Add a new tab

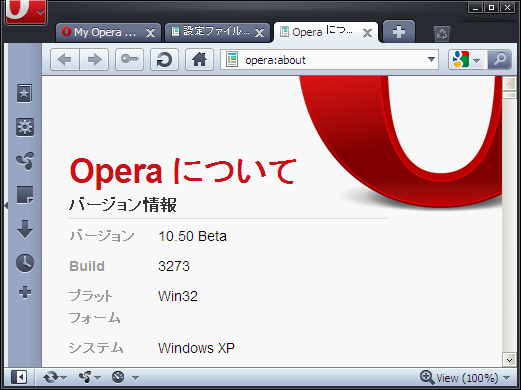coord(399,32)
